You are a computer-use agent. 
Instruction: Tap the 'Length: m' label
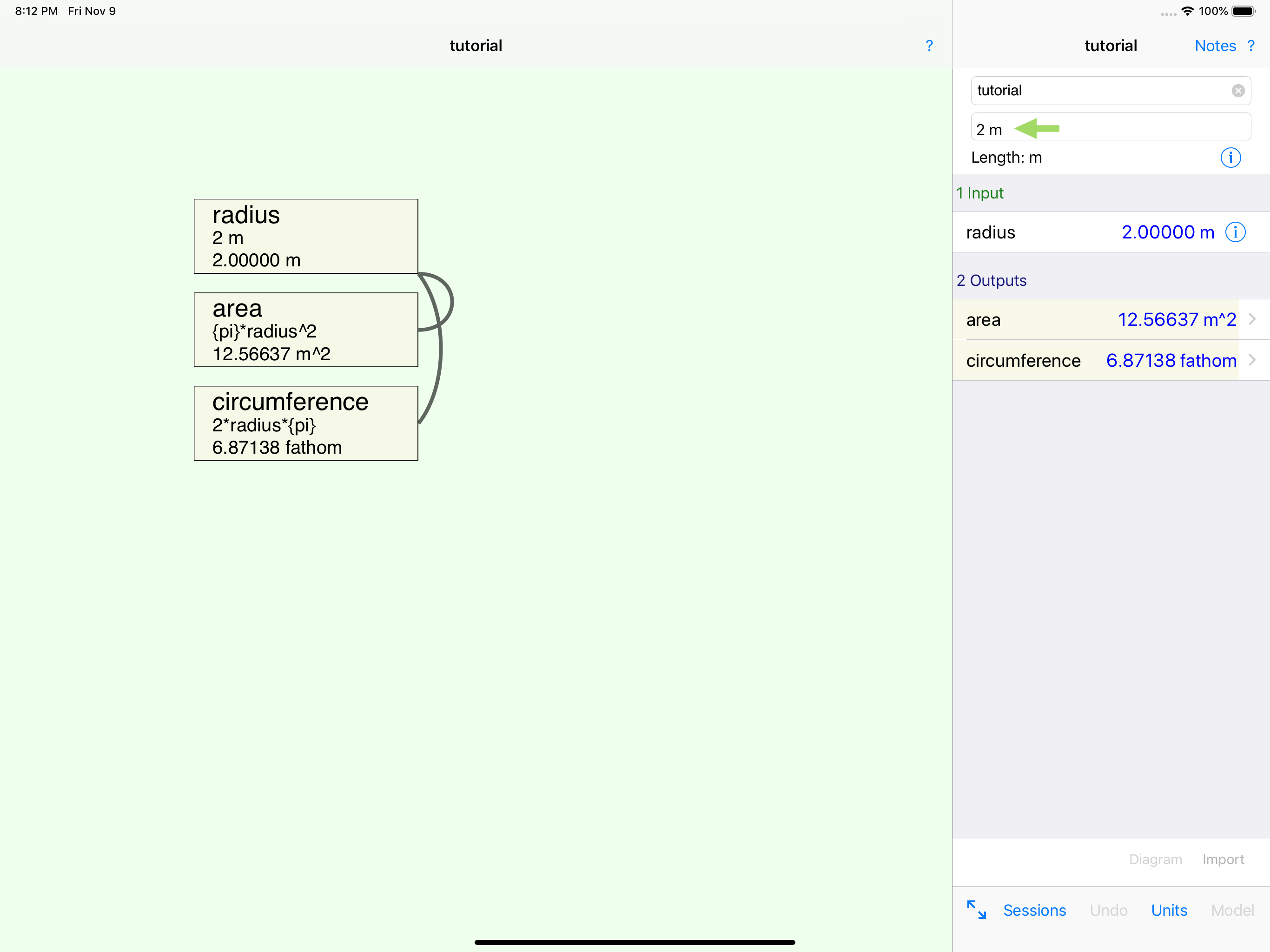click(1006, 157)
